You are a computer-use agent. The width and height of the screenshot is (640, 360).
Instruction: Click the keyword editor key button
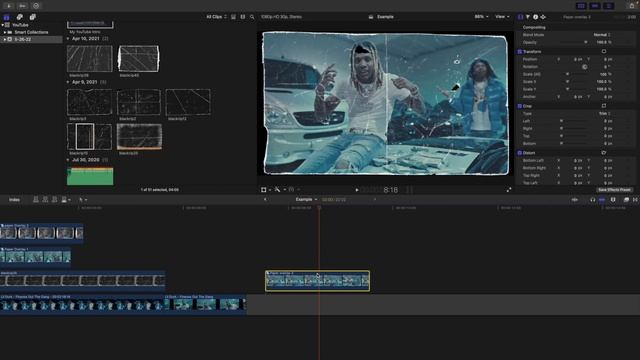point(22,6)
